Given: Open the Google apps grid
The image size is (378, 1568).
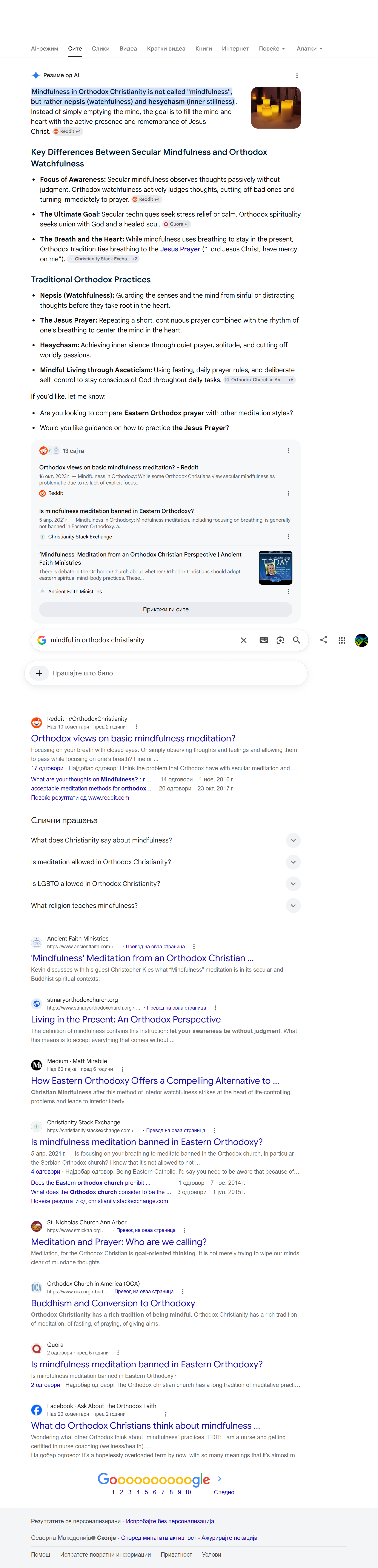Looking at the screenshot, I should (x=342, y=640).
